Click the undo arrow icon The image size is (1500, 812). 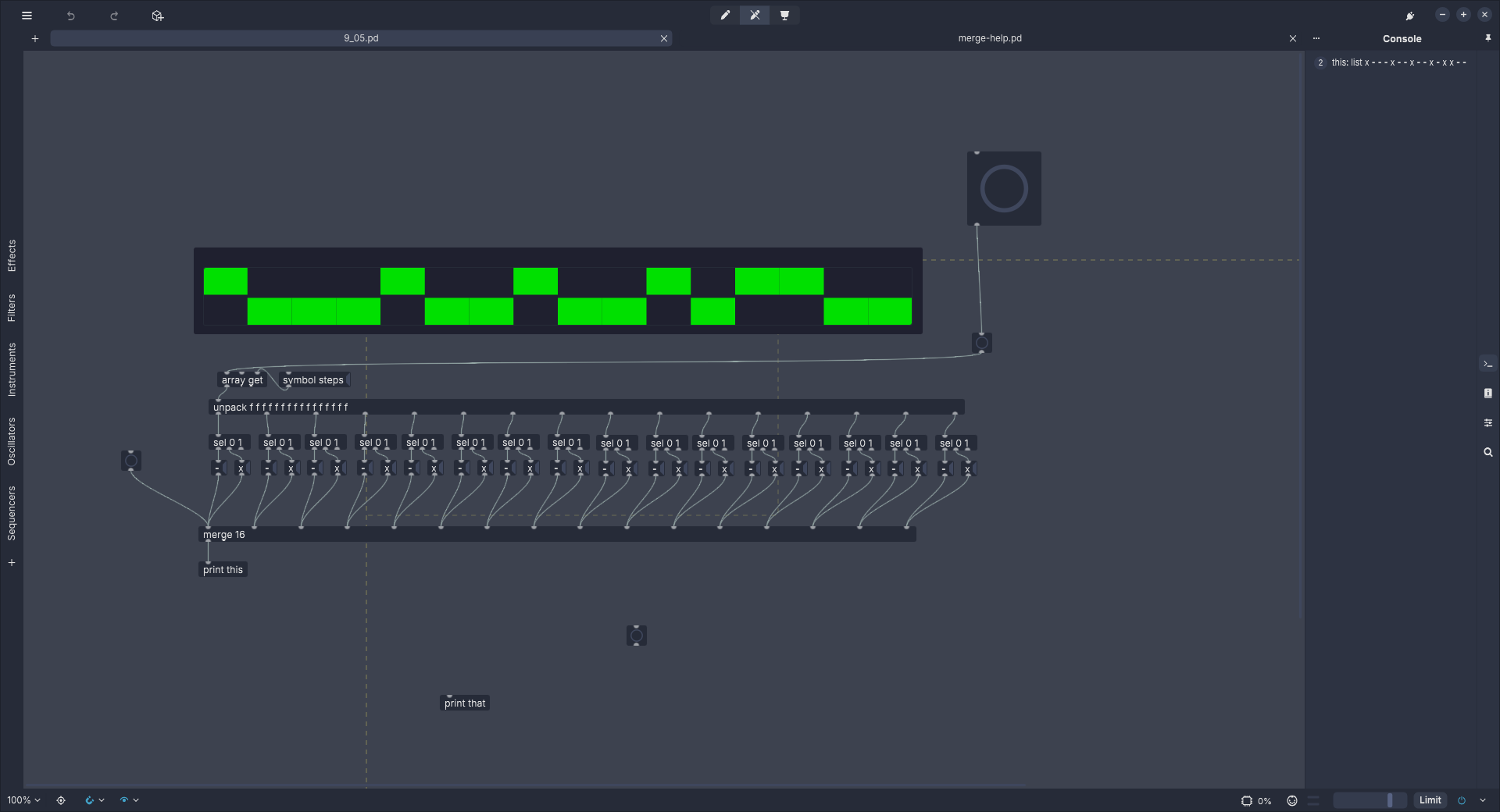pyautogui.click(x=71, y=16)
